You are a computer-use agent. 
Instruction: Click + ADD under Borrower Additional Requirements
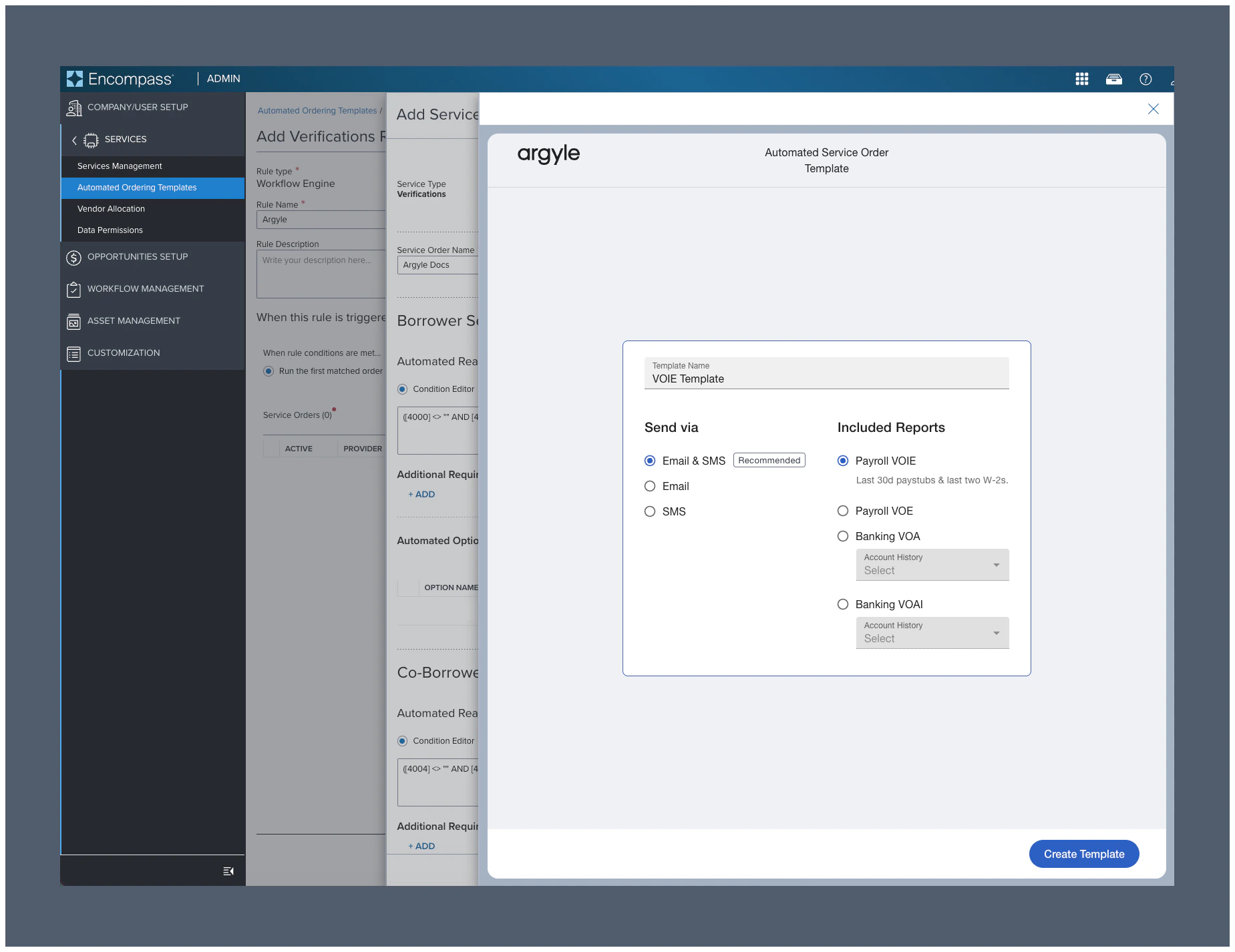click(421, 495)
